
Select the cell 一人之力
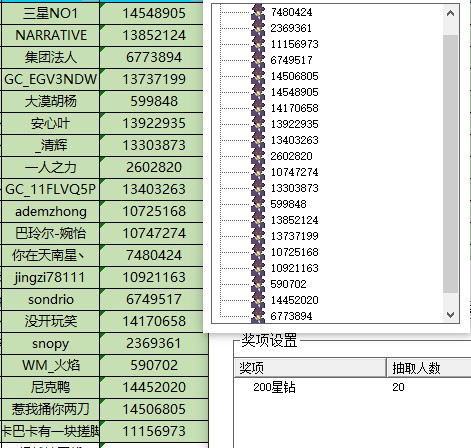click(x=50, y=167)
